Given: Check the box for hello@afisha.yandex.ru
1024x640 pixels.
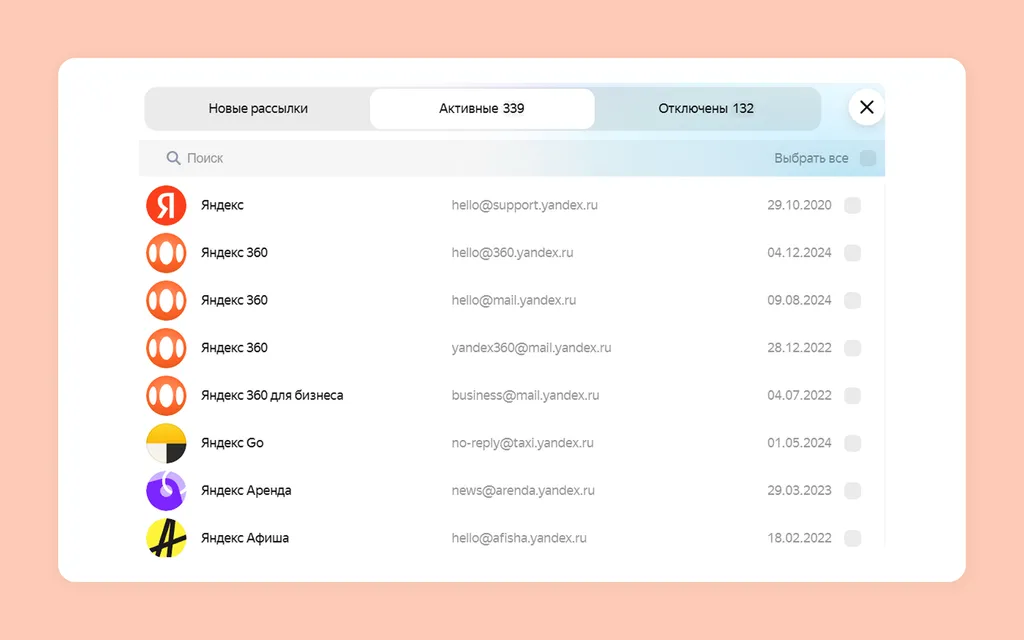Looking at the screenshot, I should click(852, 538).
